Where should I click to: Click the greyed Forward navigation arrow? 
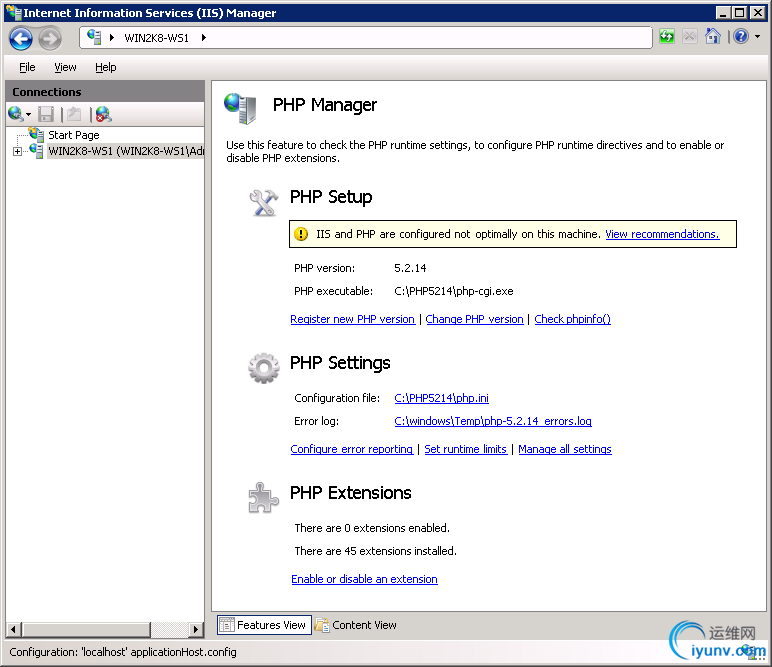coord(50,38)
